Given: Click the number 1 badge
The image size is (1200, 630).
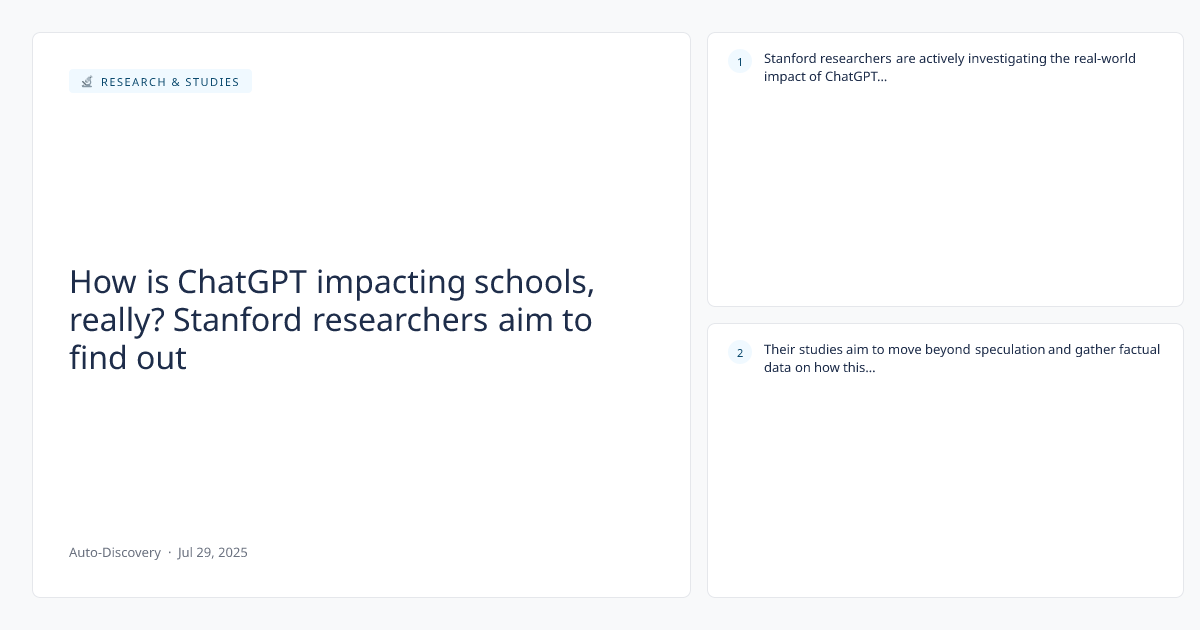Looking at the screenshot, I should point(740,63).
